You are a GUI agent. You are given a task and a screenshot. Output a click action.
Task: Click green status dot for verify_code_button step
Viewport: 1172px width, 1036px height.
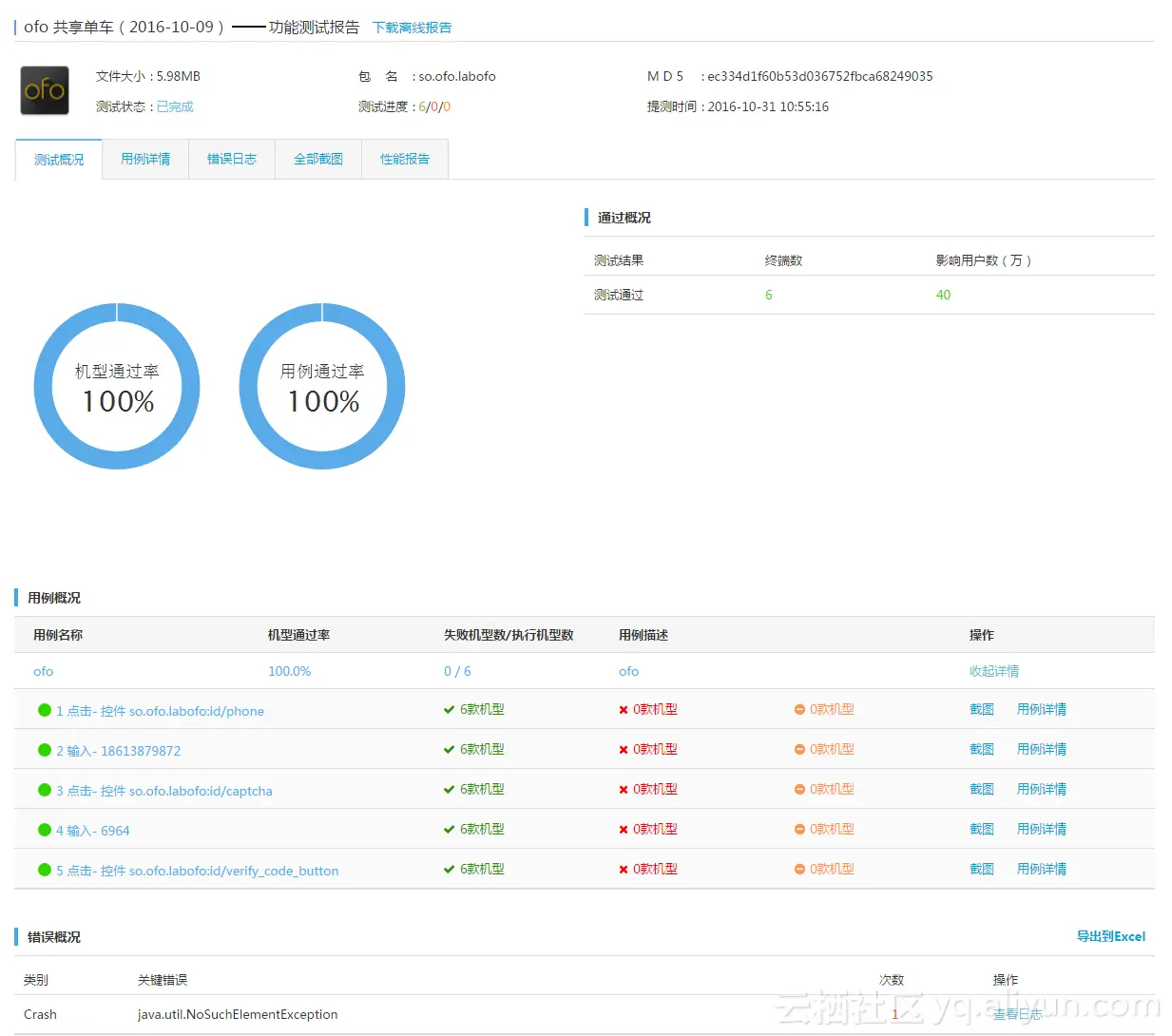(x=45, y=870)
